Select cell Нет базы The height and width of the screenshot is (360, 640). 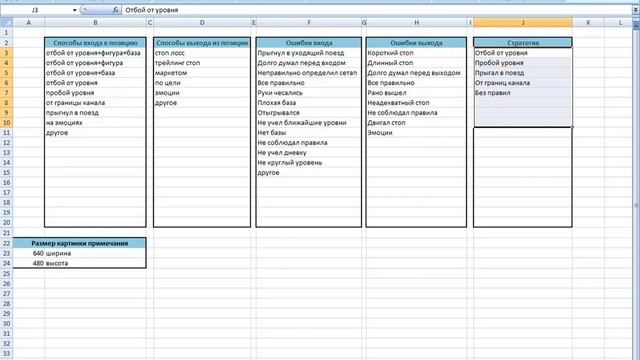309,133
